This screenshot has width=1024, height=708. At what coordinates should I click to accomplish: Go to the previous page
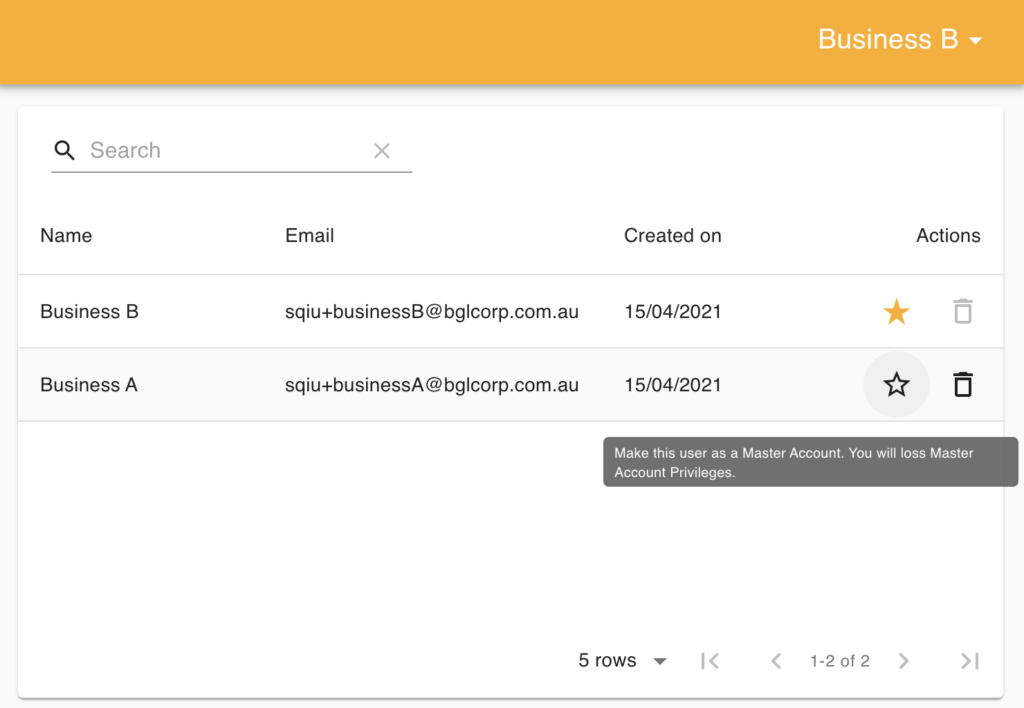tap(775, 661)
